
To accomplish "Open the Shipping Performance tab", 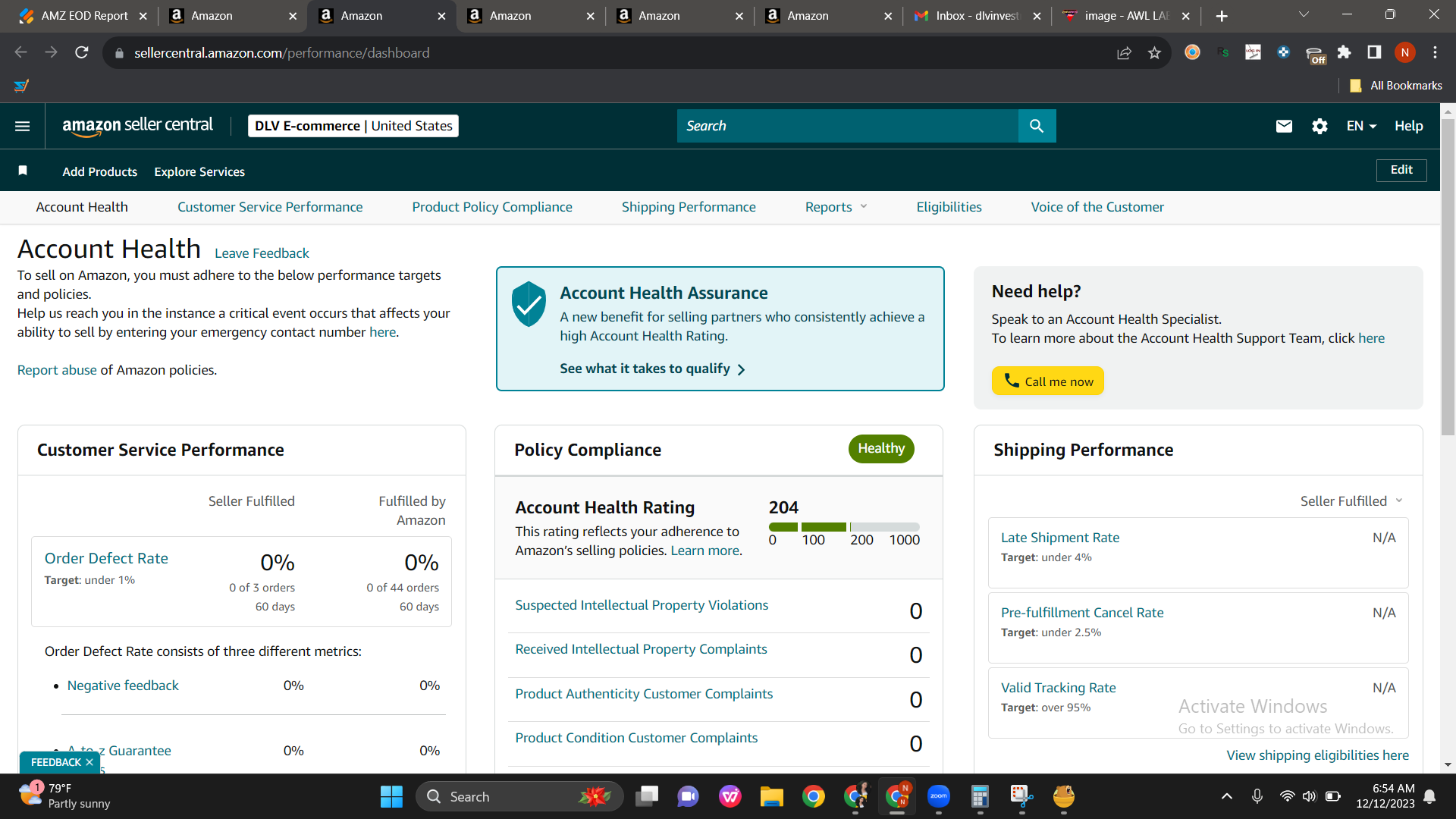I will (x=689, y=207).
